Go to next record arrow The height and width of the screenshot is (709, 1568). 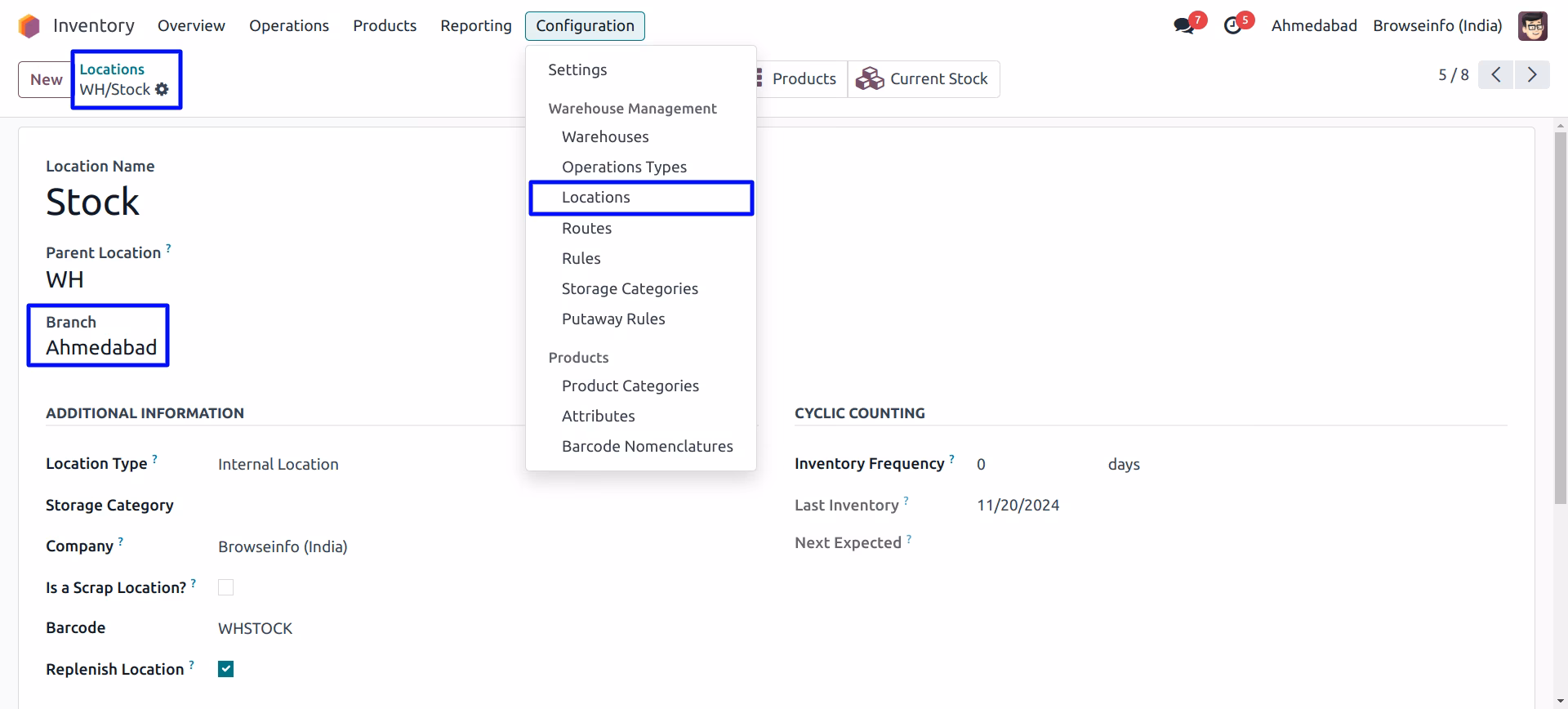pyautogui.click(x=1532, y=75)
